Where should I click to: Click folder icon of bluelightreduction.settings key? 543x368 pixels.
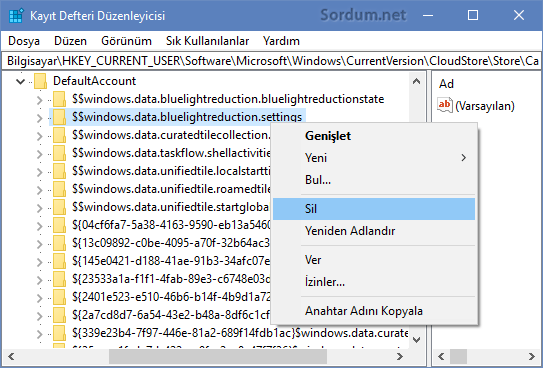[x=59, y=117]
